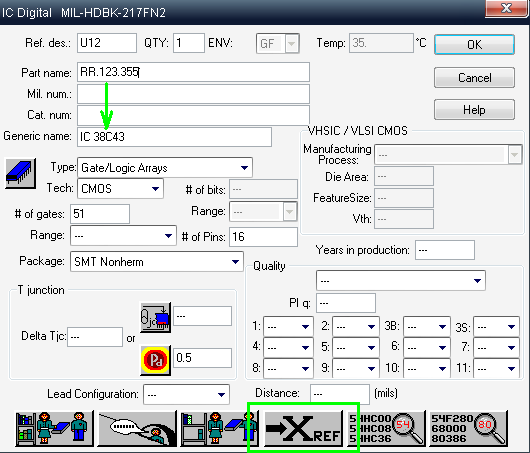Click the Vth field

coord(404,219)
